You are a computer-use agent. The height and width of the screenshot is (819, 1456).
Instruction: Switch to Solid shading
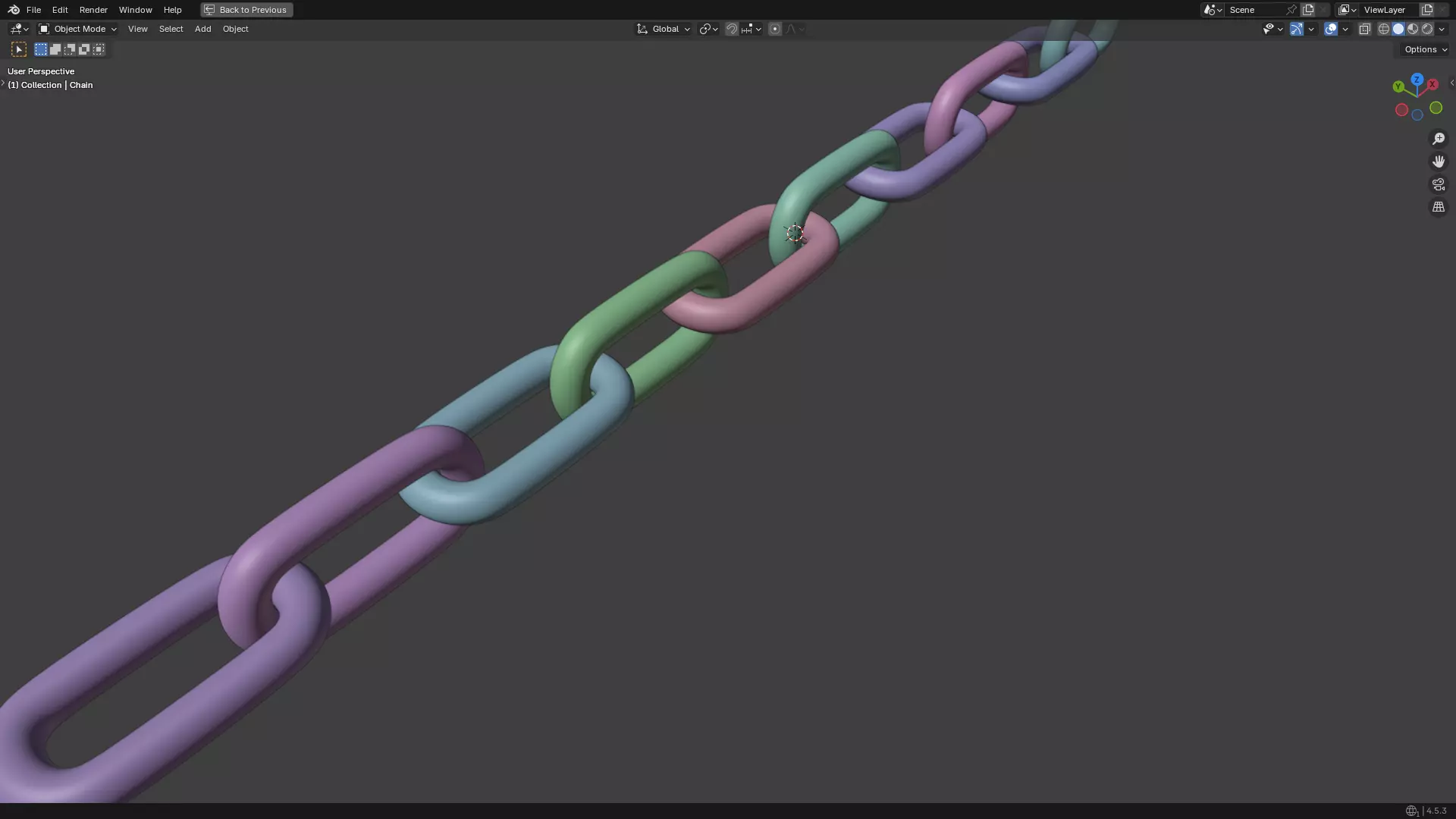pos(1398,29)
